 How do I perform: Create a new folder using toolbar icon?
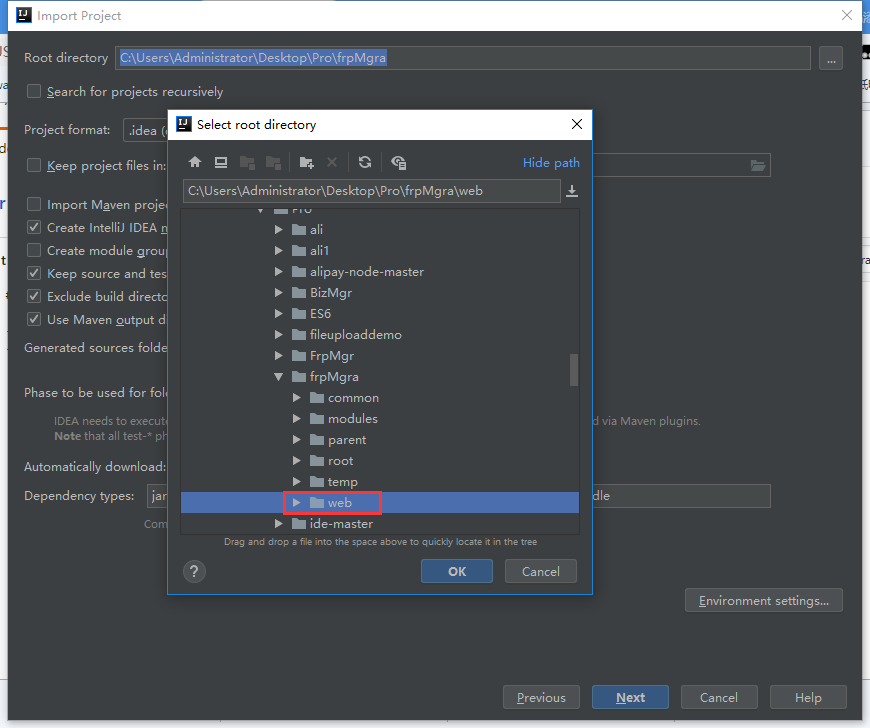(307, 162)
